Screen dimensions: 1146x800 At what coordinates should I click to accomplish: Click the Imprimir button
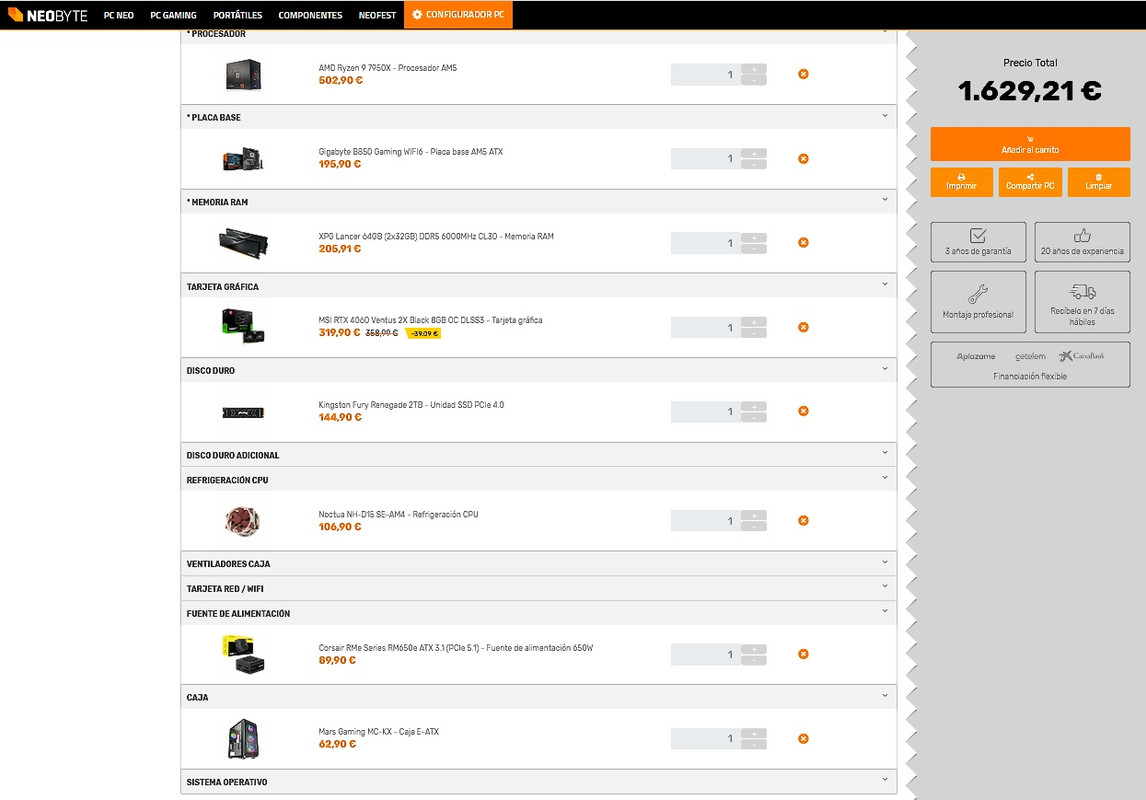pos(961,182)
